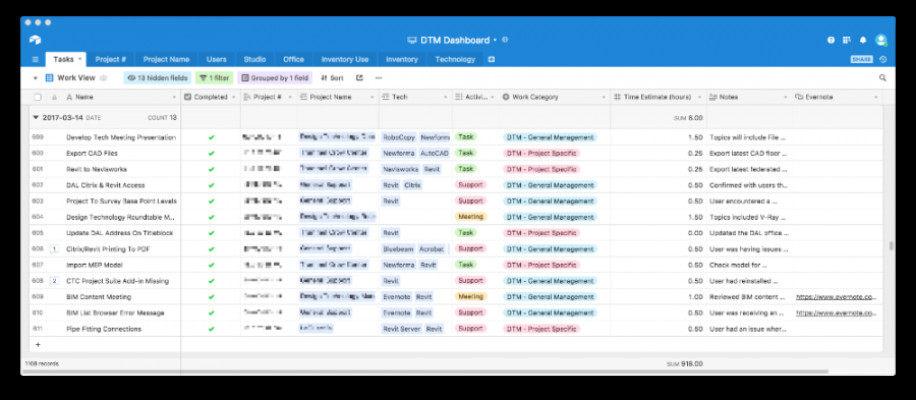
Task: Open the Grouped by 1 field menu
Action: coord(275,78)
